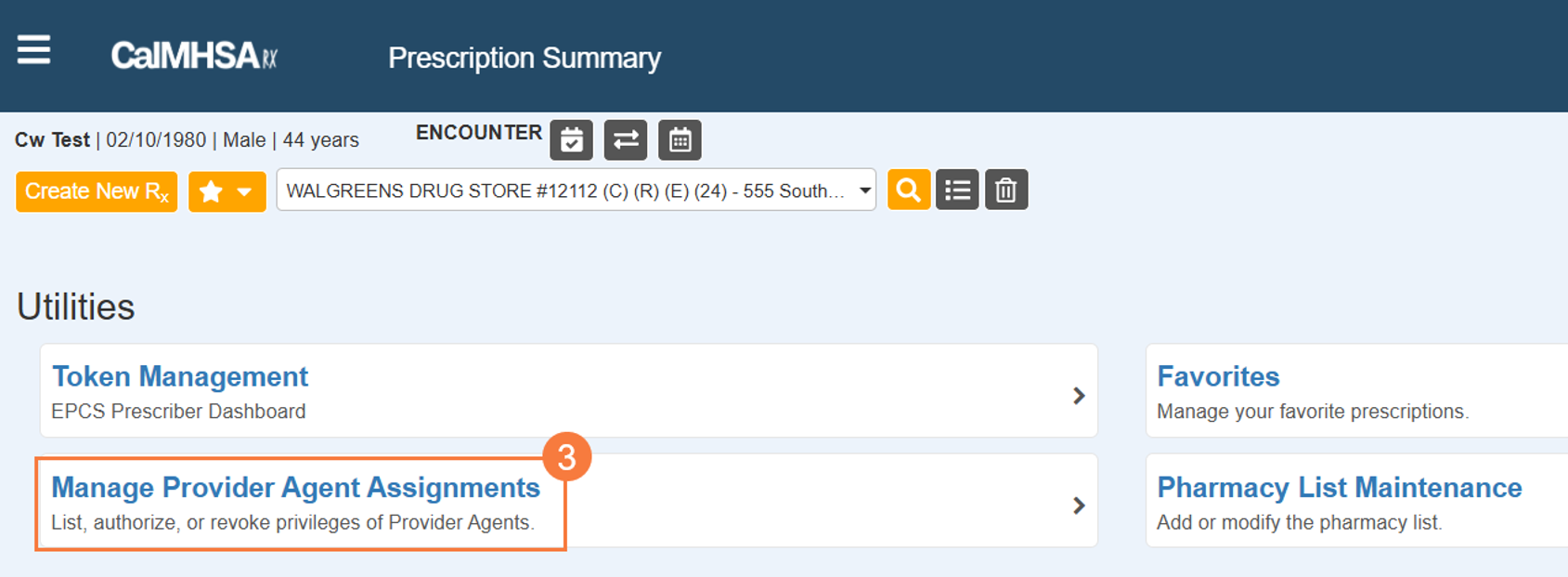Click the trash can icon
This screenshot has width=1568, height=577.
[x=1005, y=190]
